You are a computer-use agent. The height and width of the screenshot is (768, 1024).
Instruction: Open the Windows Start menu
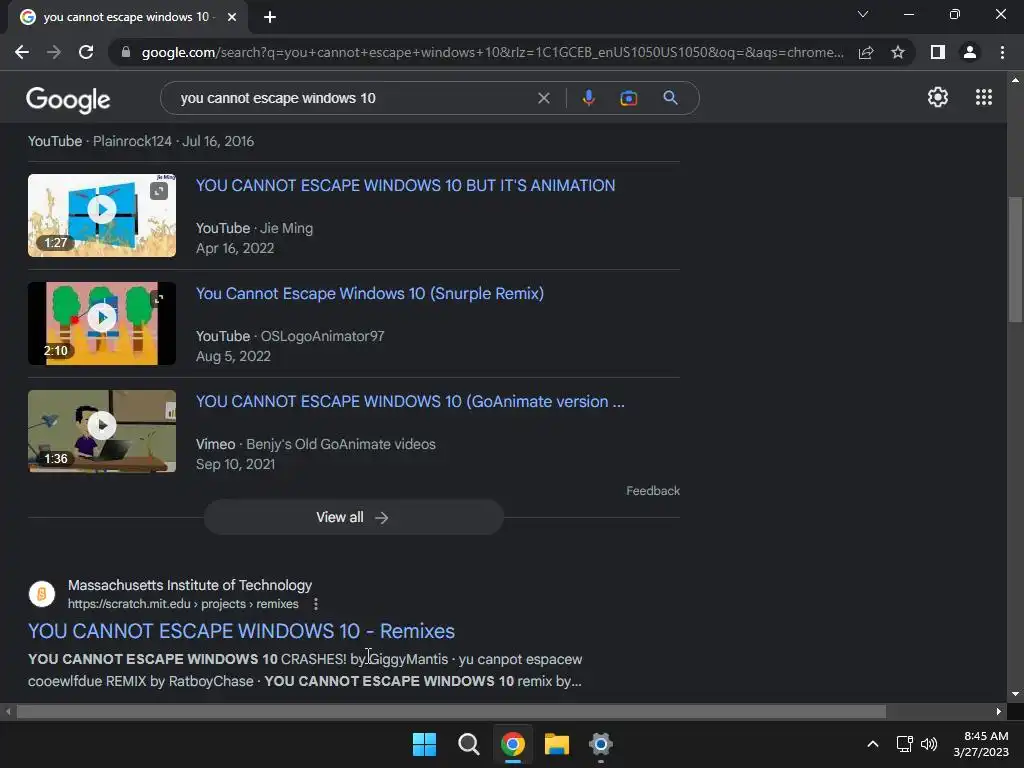(x=424, y=744)
